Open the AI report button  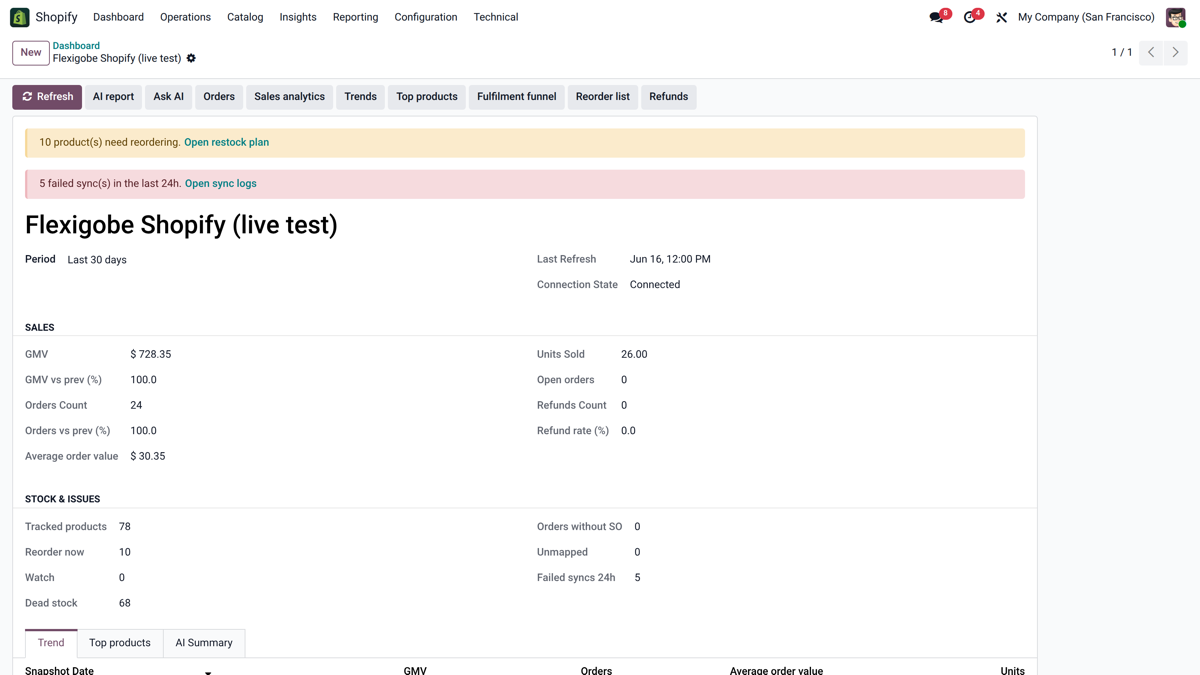point(113,97)
